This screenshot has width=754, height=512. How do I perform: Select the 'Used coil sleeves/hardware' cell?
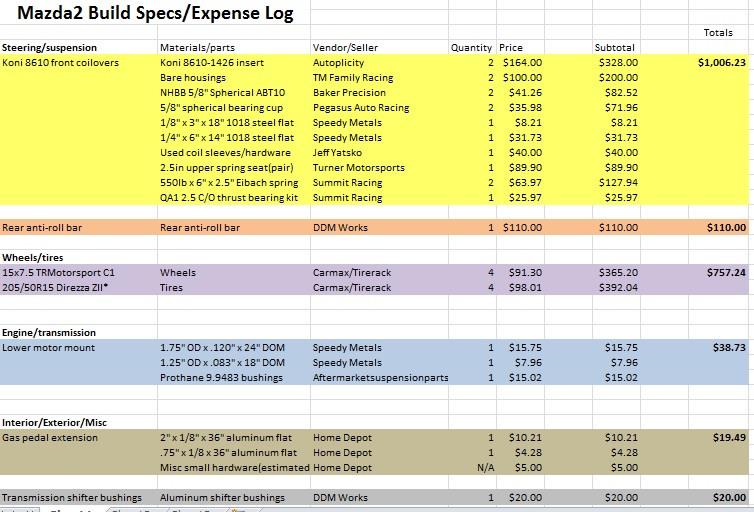(x=234, y=152)
